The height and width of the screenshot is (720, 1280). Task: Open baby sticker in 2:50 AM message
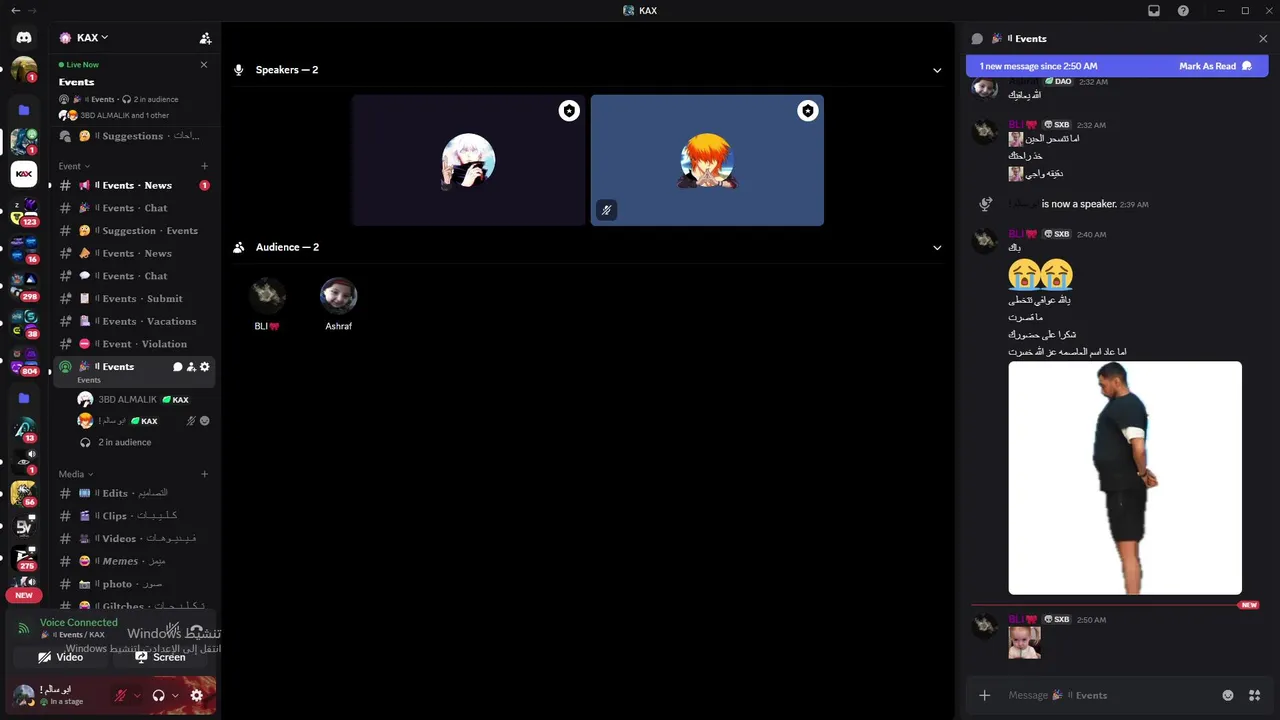[1024, 642]
